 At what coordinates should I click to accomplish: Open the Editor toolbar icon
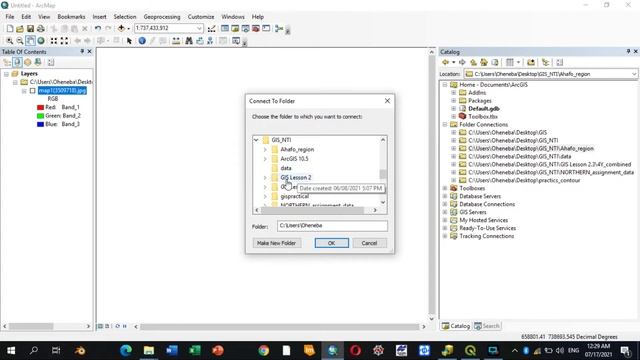click(x=211, y=29)
